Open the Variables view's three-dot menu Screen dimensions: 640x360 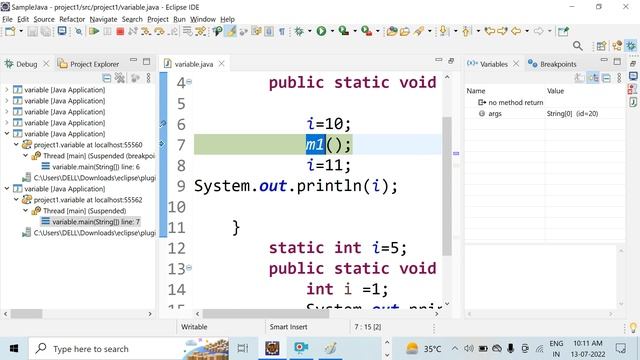[x=619, y=78]
